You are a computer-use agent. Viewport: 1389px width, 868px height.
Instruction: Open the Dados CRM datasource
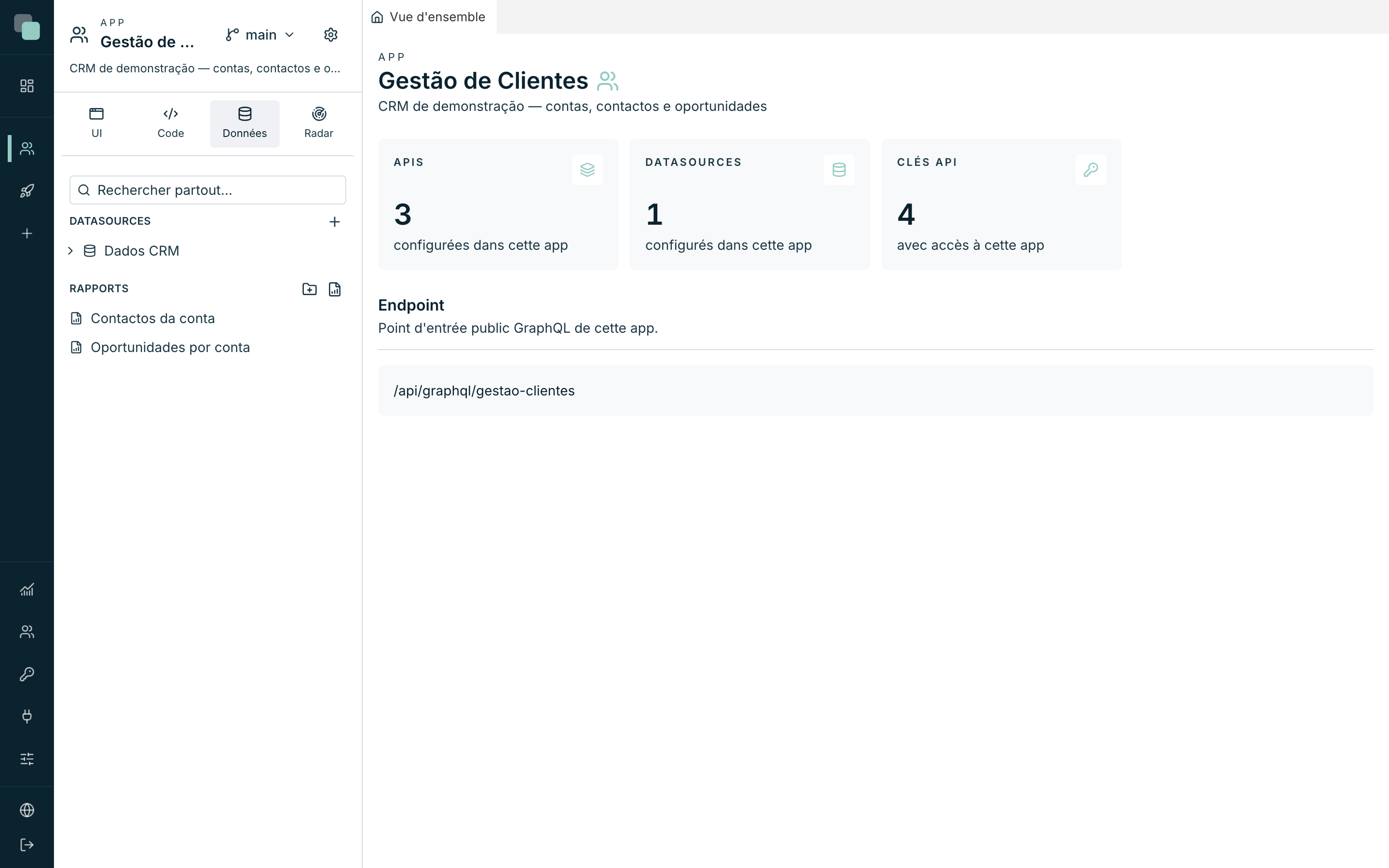(141, 251)
